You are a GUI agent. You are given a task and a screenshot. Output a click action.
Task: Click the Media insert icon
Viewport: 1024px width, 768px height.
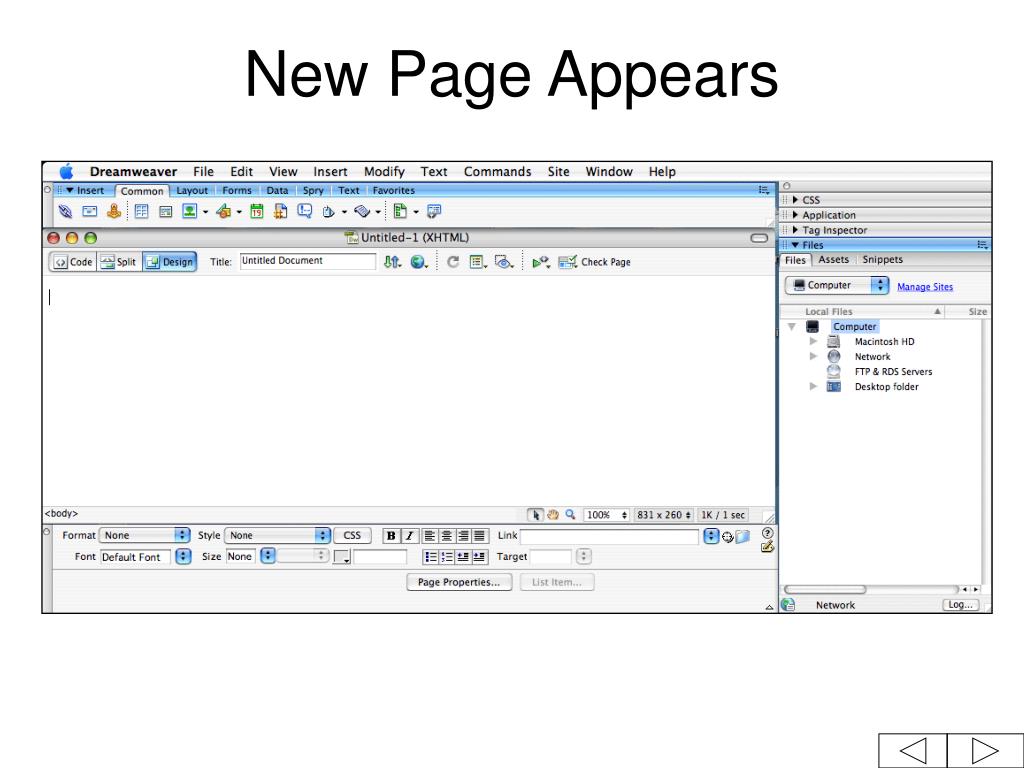click(223, 211)
